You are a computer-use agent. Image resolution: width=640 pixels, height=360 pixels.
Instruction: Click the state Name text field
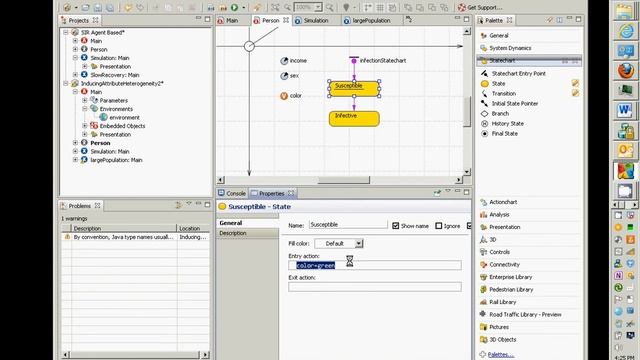click(348, 224)
